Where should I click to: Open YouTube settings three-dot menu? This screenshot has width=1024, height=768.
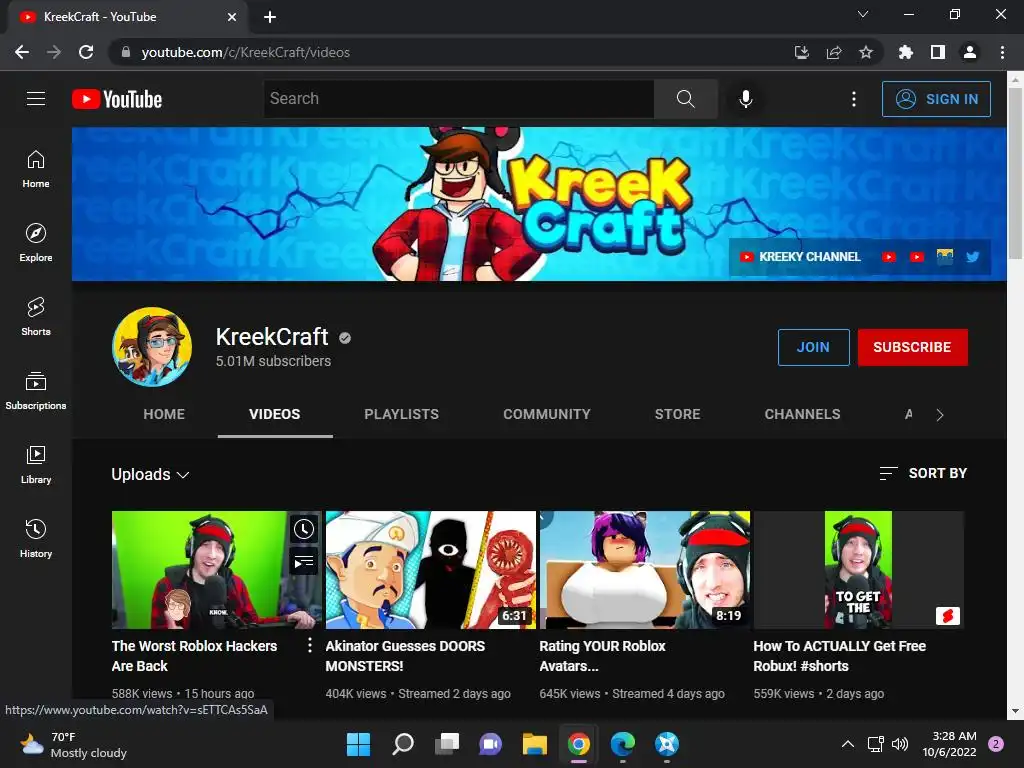(x=854, y=99)
